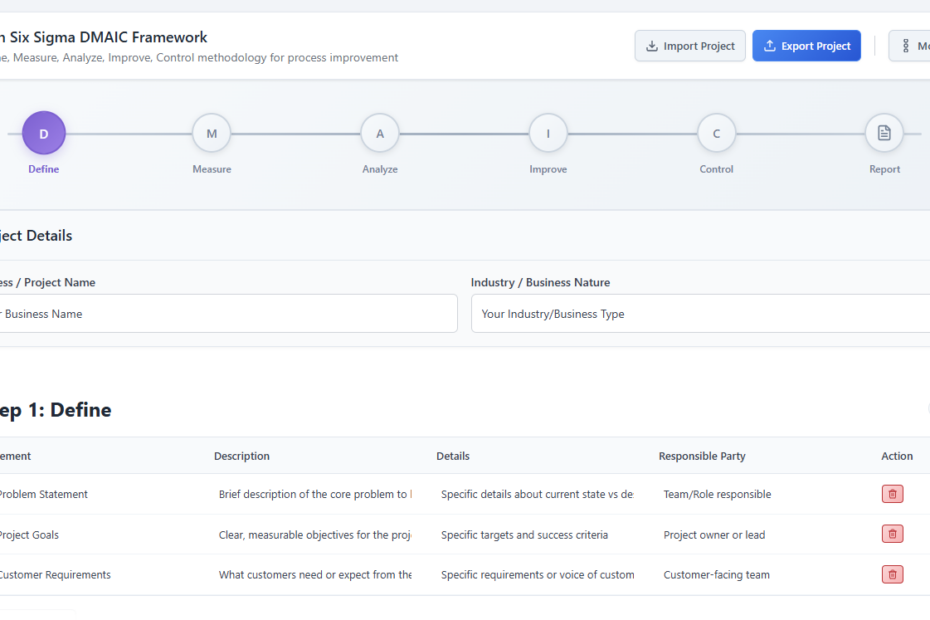Click the Import Project button
The image size is (930, 620).
690,46
